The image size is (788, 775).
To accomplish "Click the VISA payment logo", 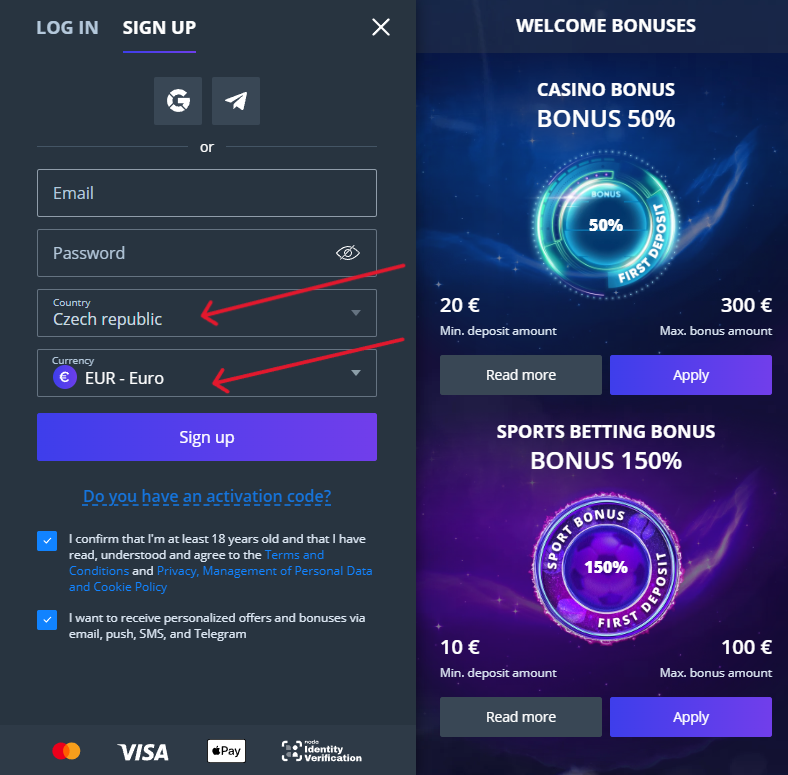I will click(x=143, y=752).
